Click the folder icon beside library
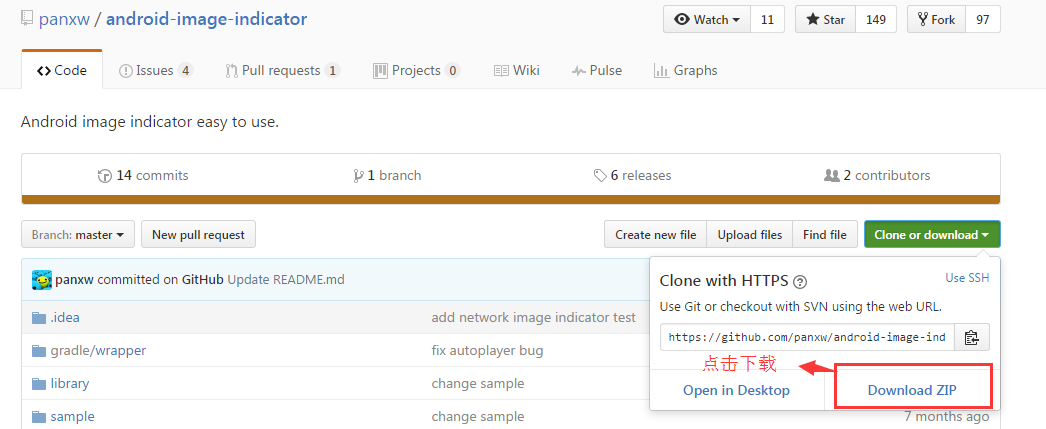The width and height of the screenshot is (1046, 429). click(39, 384)
